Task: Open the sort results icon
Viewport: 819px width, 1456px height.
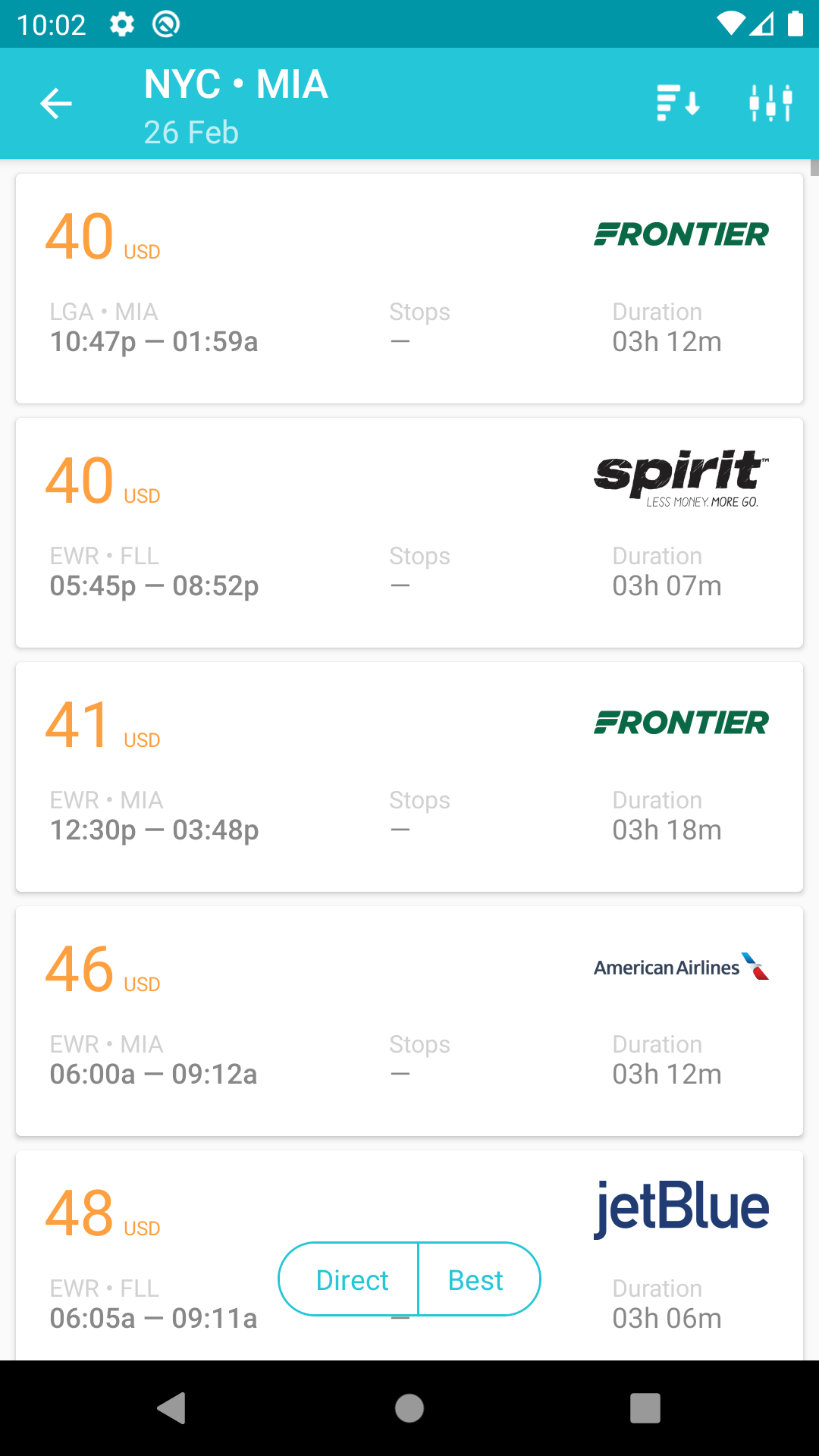Action: point(678,103)
